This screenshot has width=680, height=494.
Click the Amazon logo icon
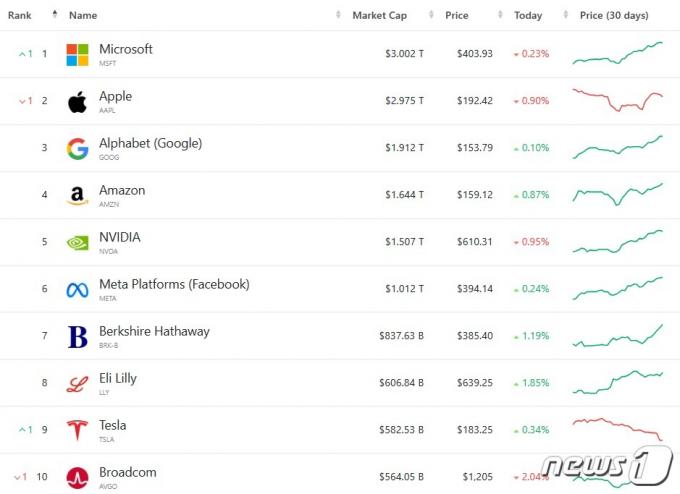coord(77,196)
